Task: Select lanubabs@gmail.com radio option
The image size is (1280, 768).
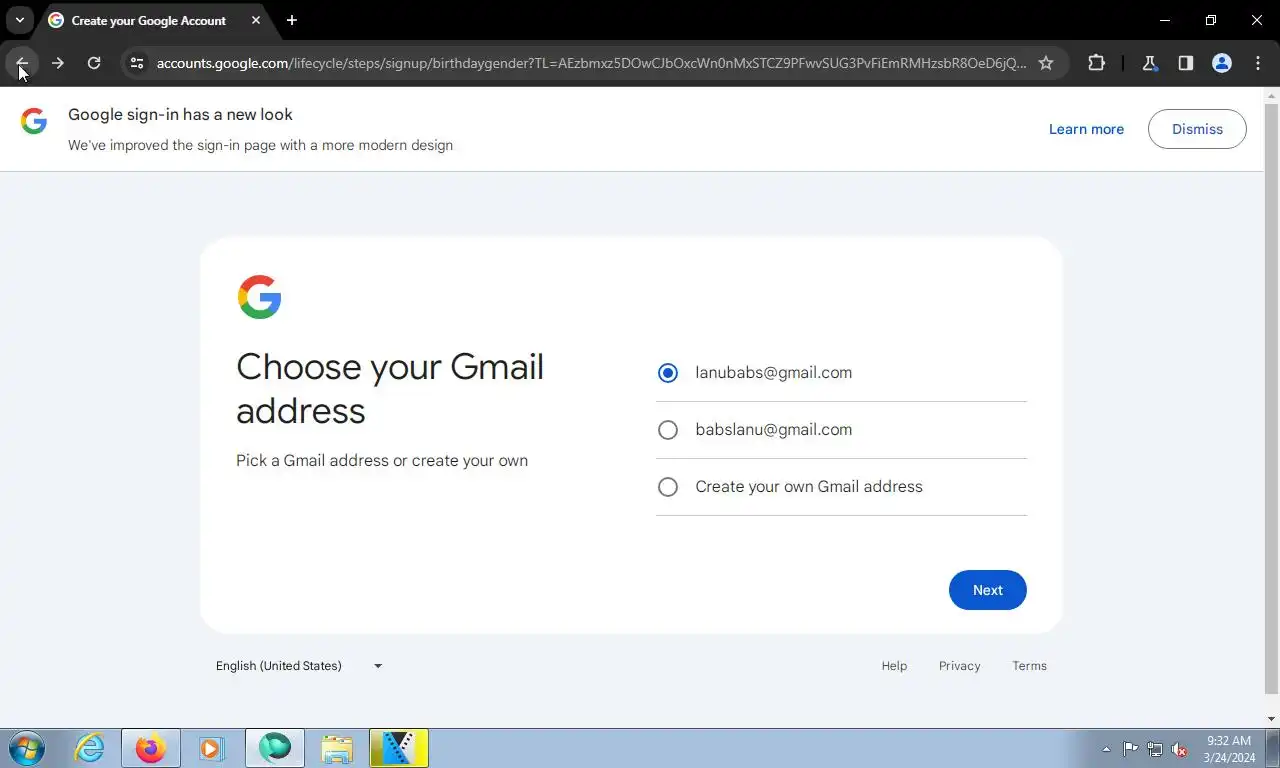Action: 668,373
